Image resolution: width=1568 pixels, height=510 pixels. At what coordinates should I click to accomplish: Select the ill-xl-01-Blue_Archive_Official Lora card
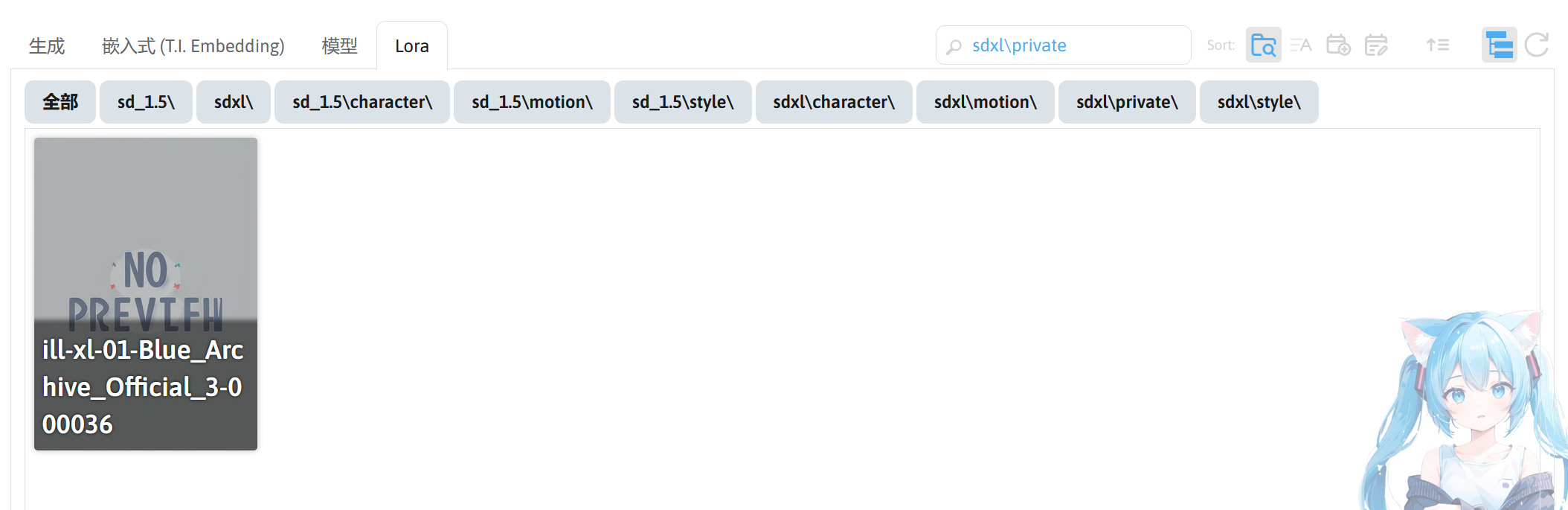[146, 293]
